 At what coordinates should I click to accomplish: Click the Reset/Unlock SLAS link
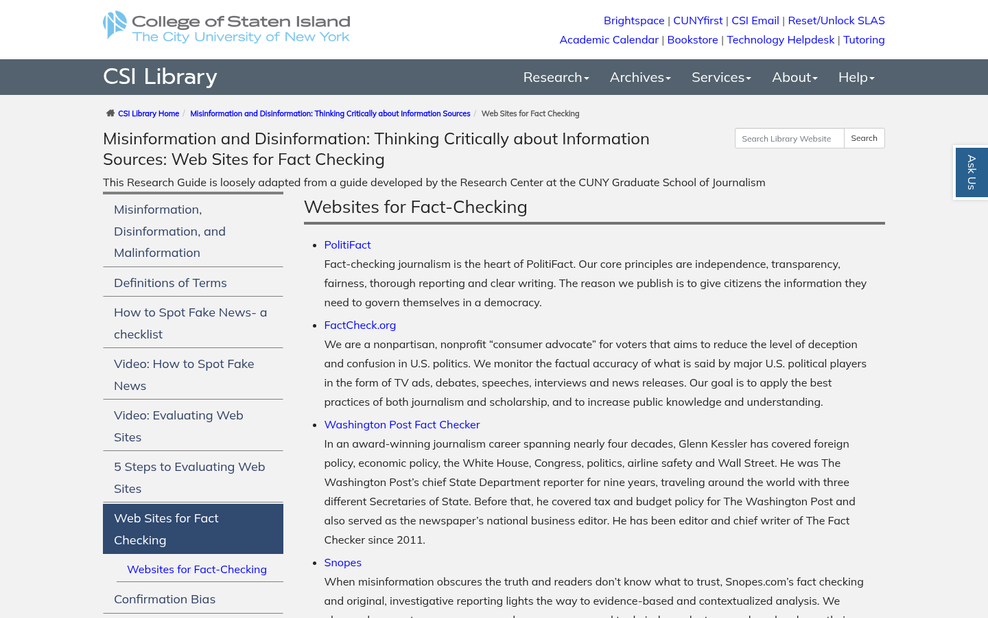click(x=836, y=21)
